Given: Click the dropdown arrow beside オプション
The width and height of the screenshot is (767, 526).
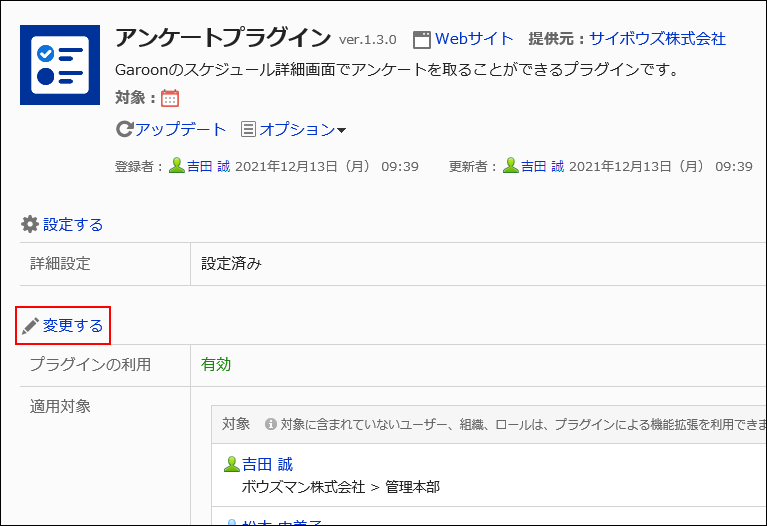Looking at the screenshot, I should (x=341, y=130).
